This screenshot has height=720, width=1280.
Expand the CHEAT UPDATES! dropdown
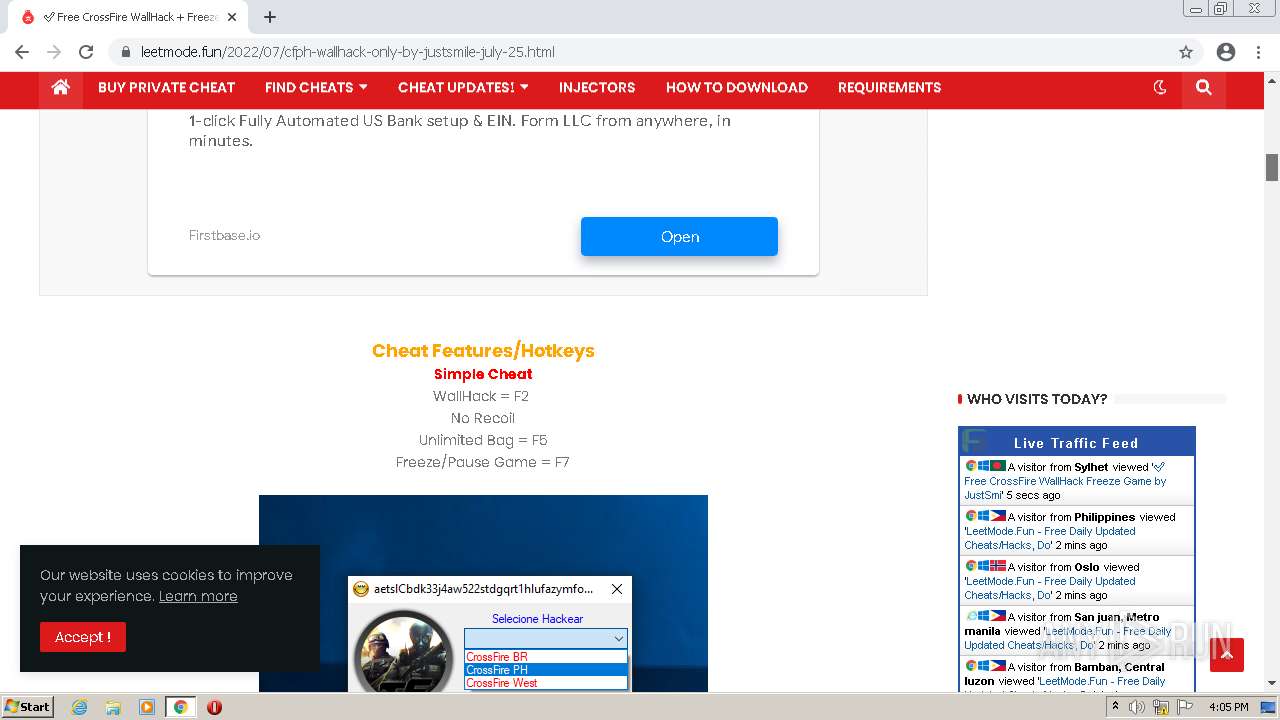463,87
